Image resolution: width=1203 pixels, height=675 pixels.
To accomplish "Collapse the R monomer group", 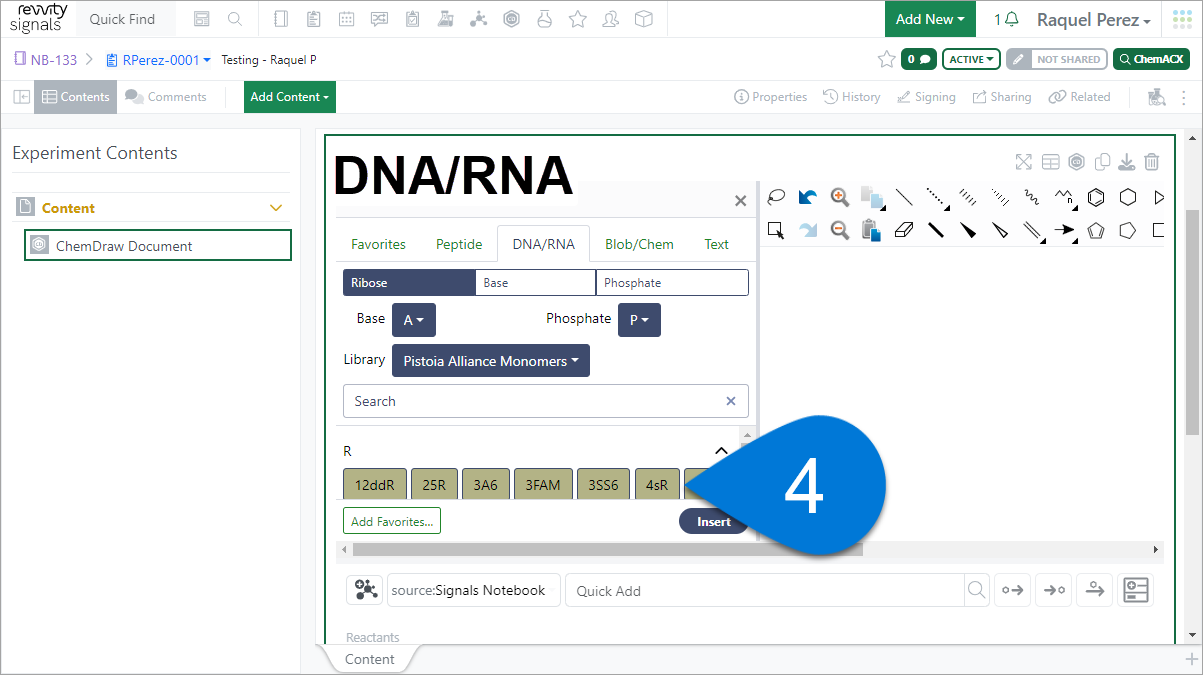I will point(721,451).
